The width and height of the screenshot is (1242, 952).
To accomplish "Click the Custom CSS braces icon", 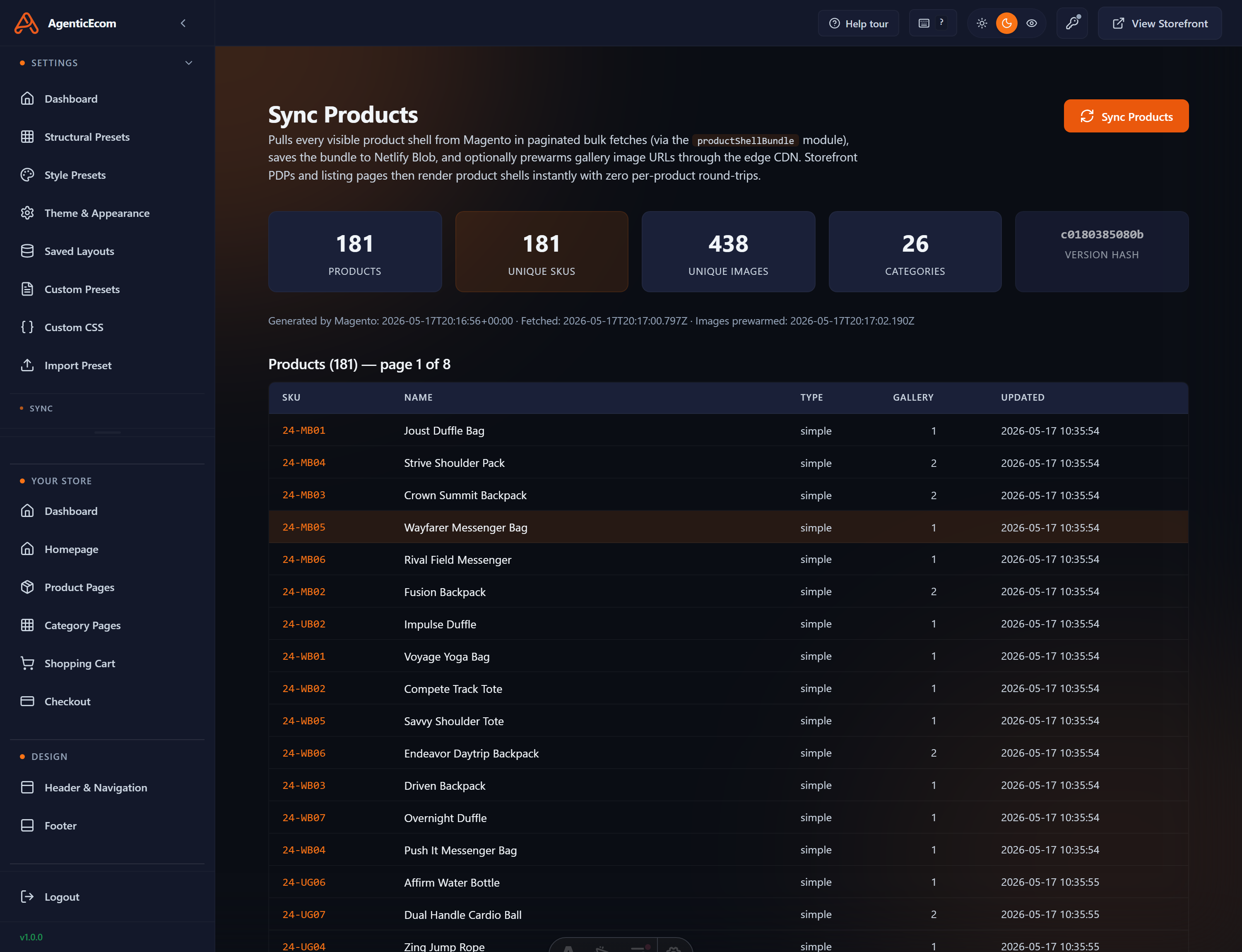I will 27,327.
